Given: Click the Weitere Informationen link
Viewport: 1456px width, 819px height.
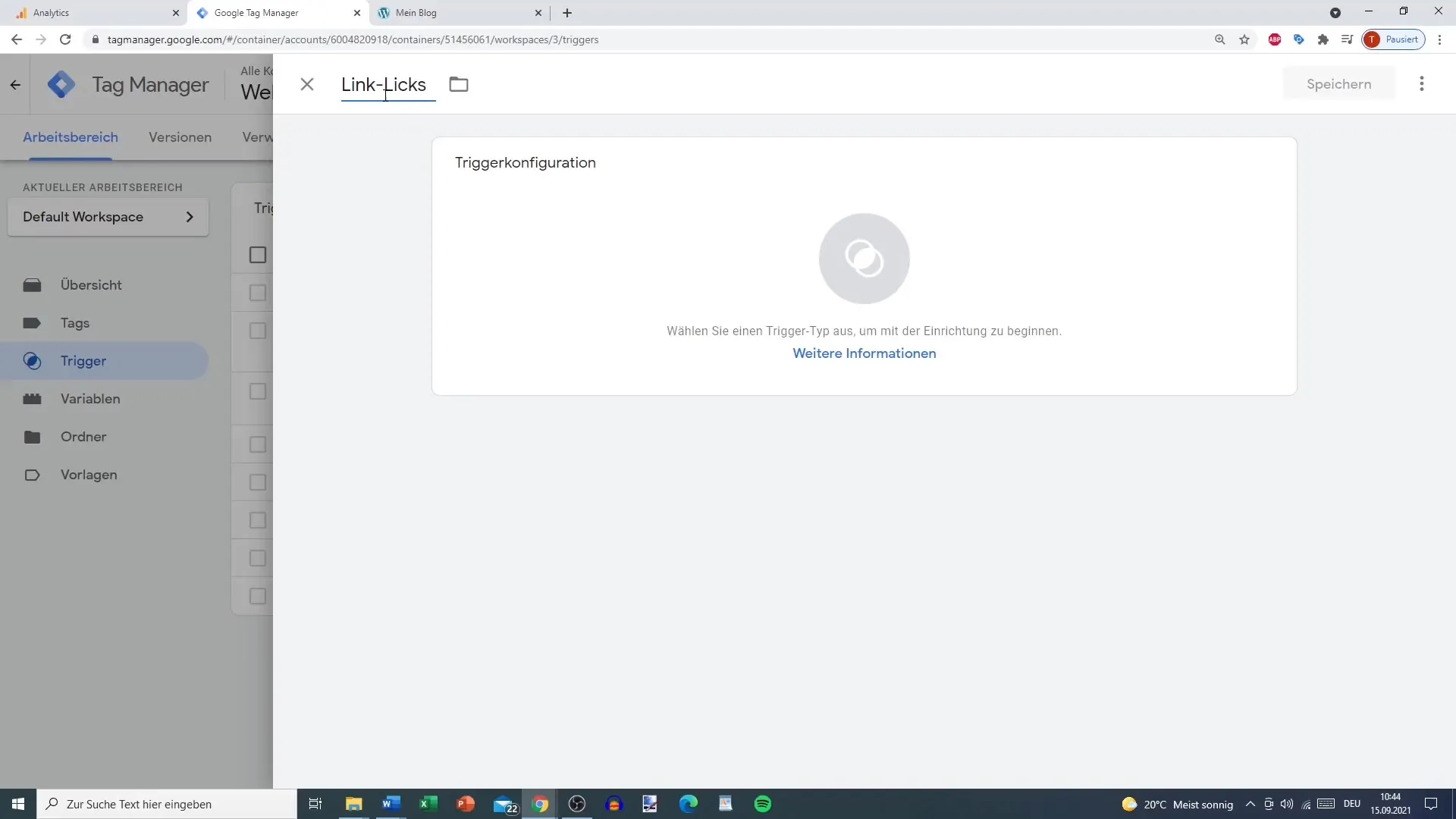Looking at the screenshot, I should 864,353.
